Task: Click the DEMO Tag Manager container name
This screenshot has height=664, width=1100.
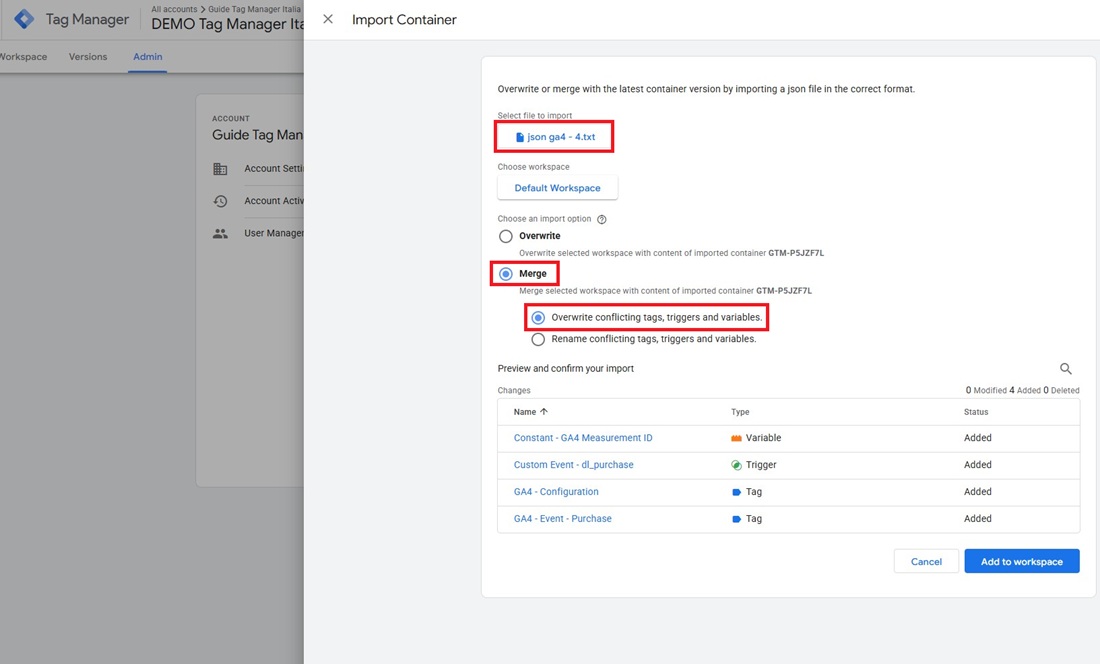Action: 227,25
